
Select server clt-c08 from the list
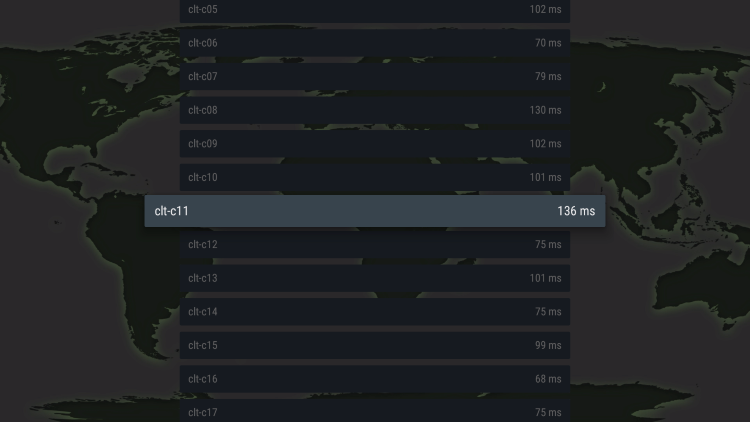(x=375, y=110)
